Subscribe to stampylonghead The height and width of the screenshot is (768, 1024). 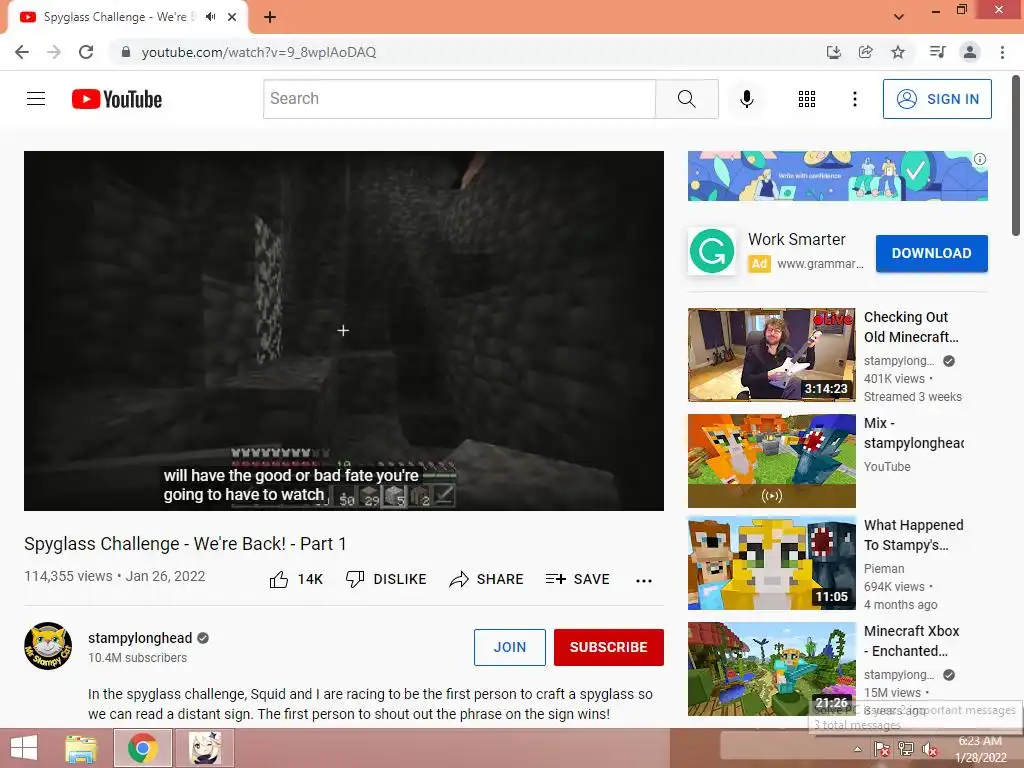pyautogui.click(x=609, y=647)
